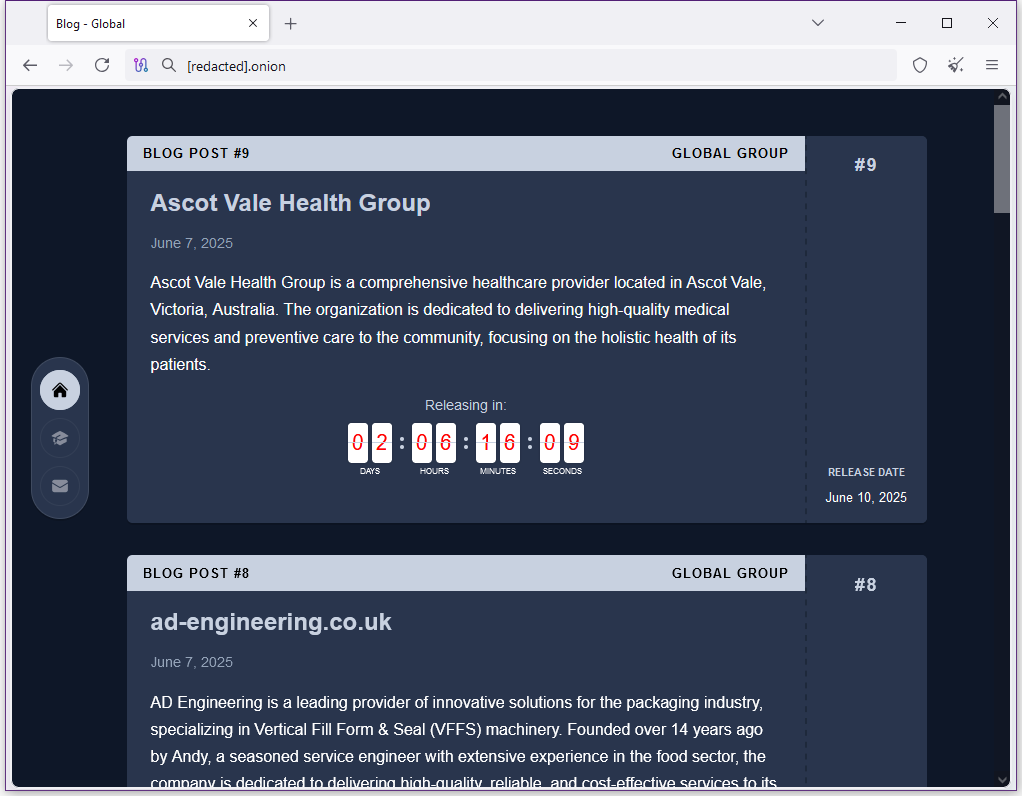
Task: Click the browser back arrow
Action: [30, 65]
